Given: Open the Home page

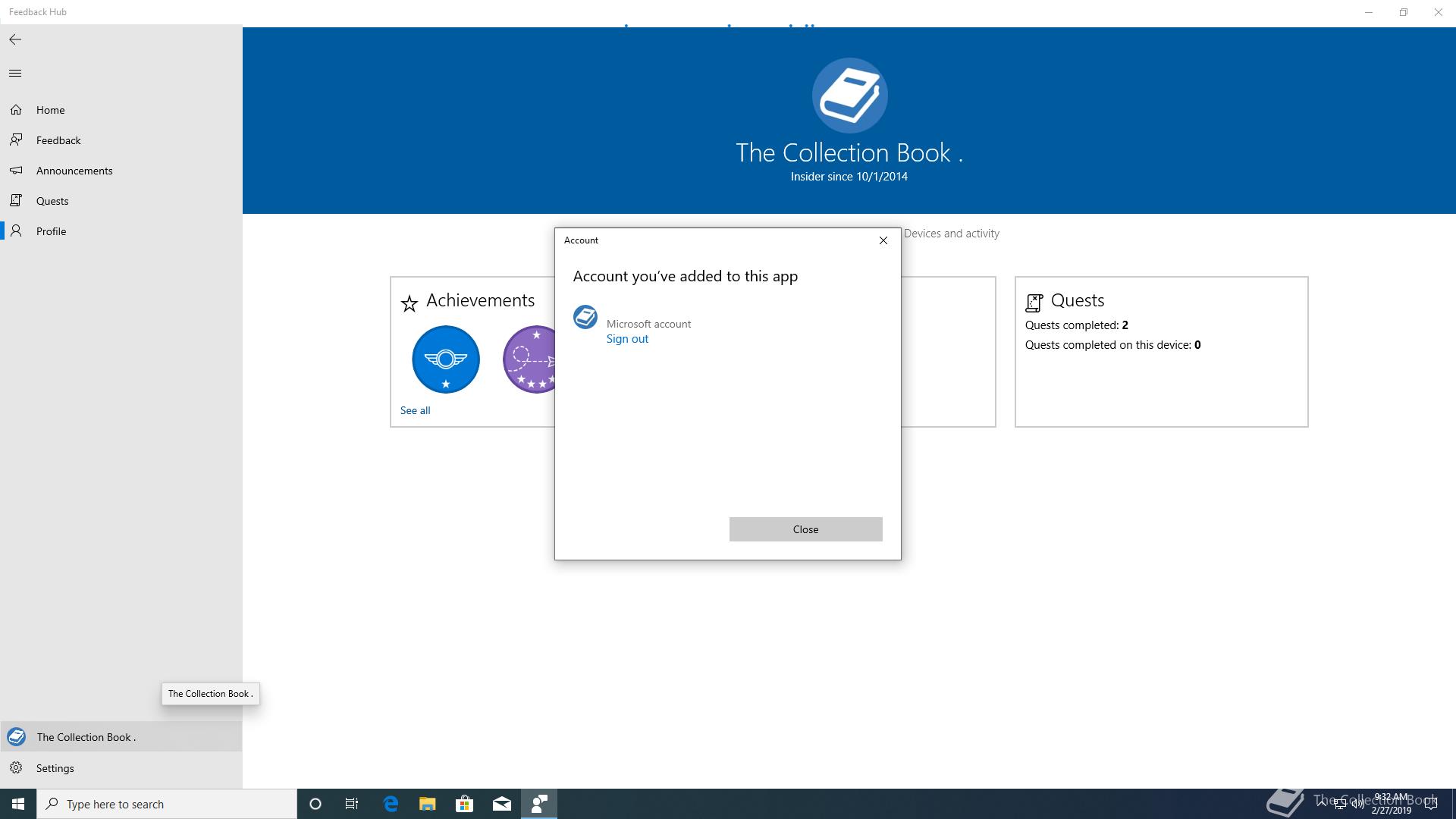Looking at the screenshot, I should [121, 110].
